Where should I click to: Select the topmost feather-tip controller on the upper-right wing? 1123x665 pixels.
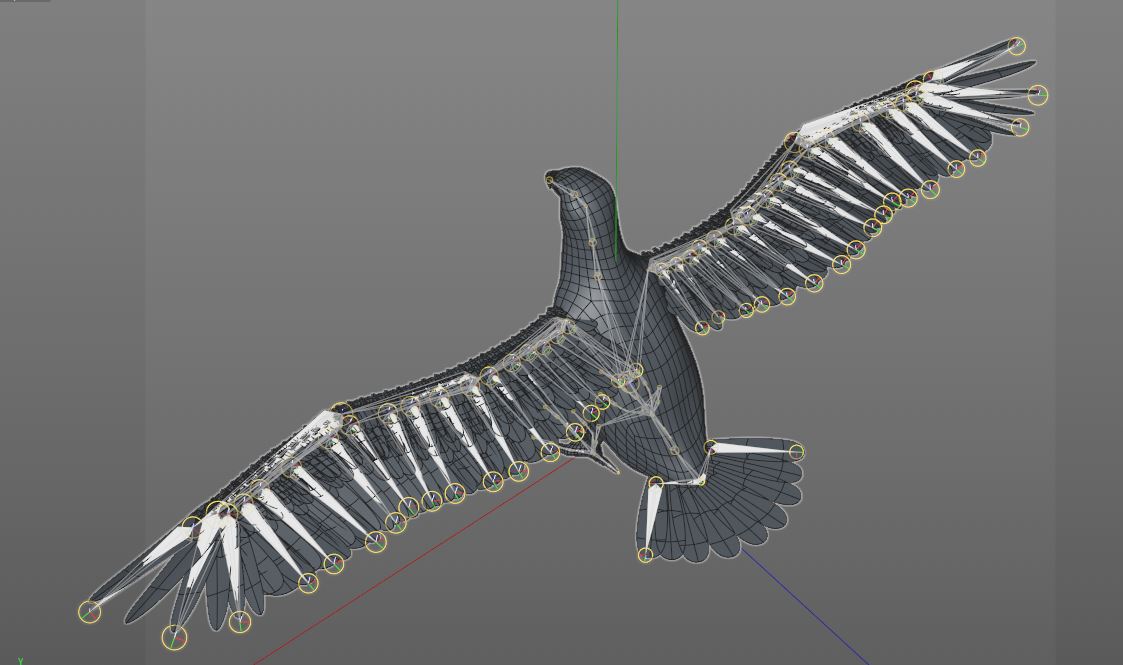(x=1016, y=46)
